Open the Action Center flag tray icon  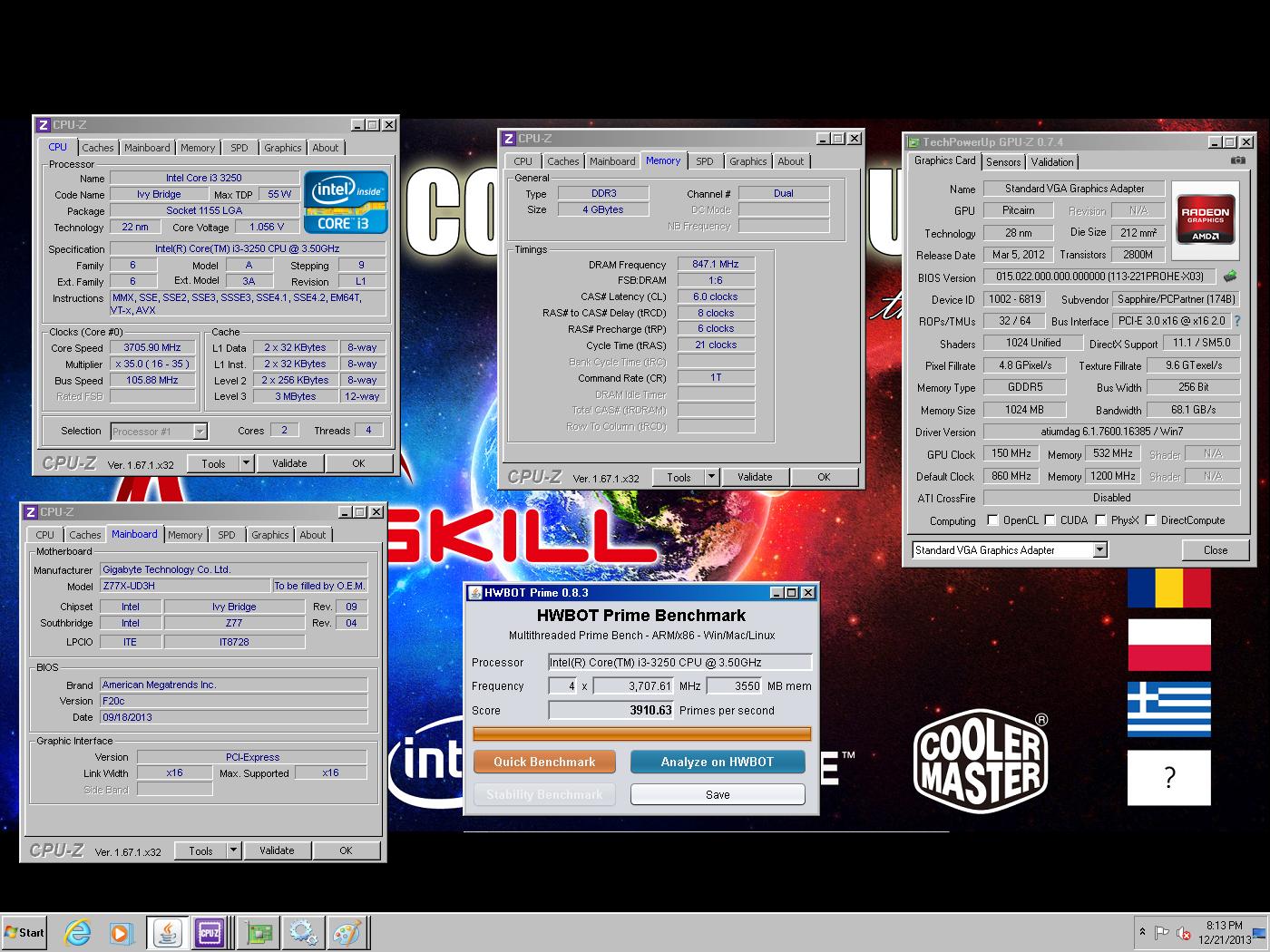coord(1161,932)
